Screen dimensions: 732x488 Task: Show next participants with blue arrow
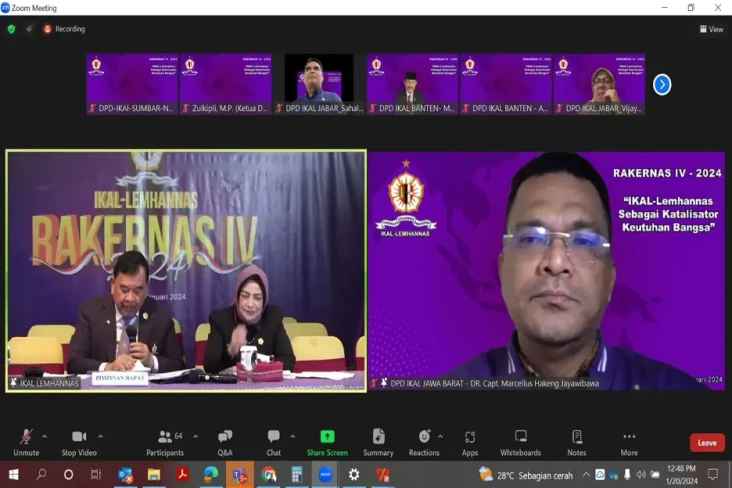click(662, 85)
